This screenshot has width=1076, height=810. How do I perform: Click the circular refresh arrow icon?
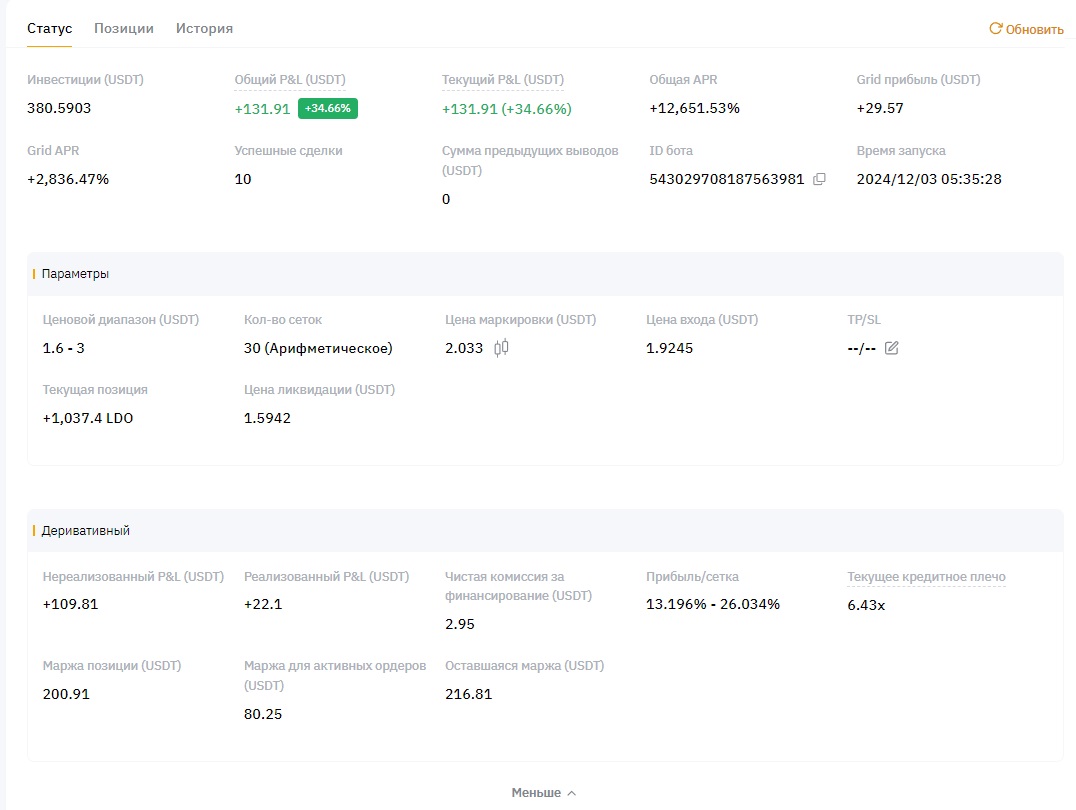tap(995, 29)
